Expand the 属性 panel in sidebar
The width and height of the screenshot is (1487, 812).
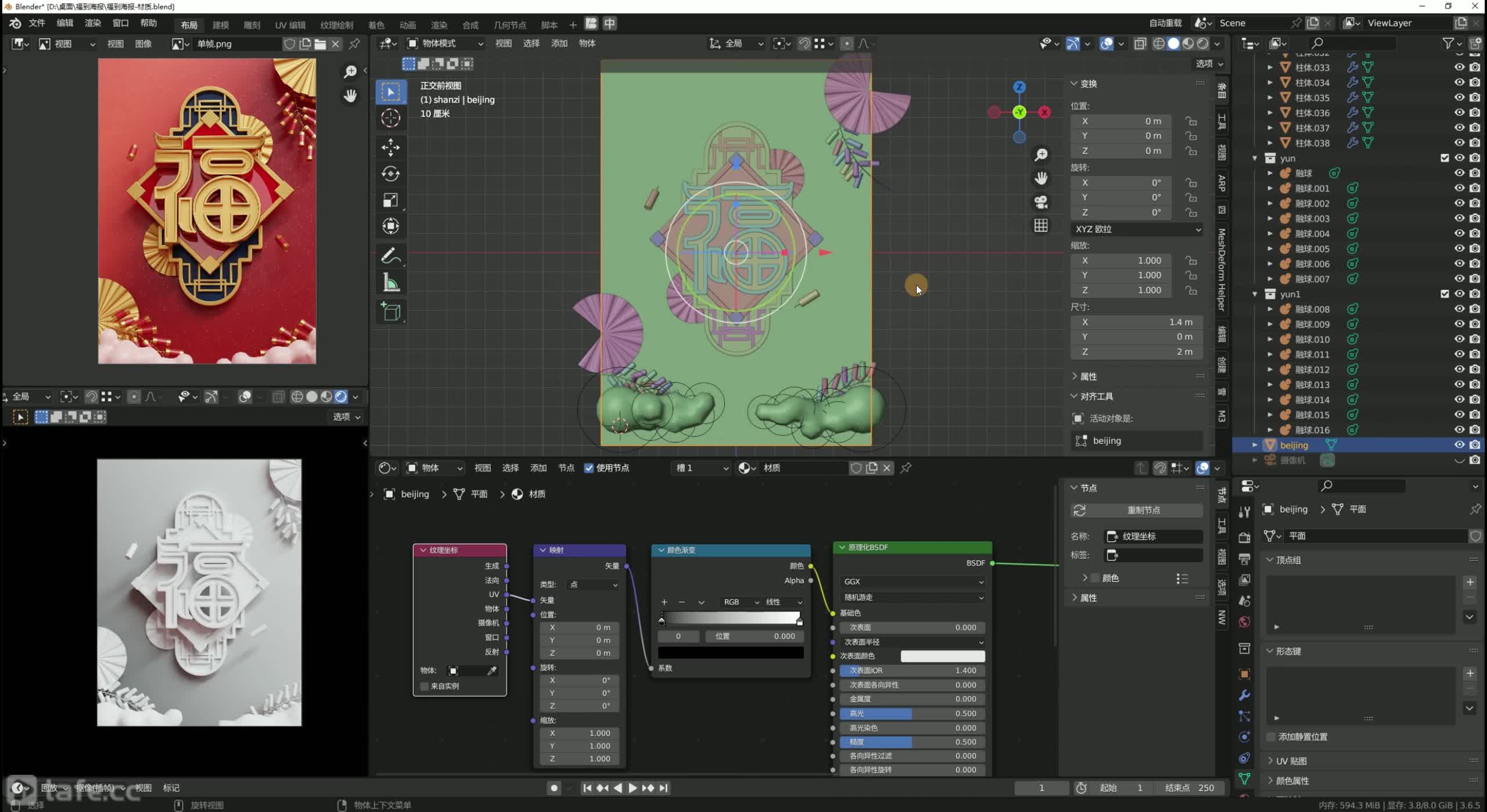1087,376
